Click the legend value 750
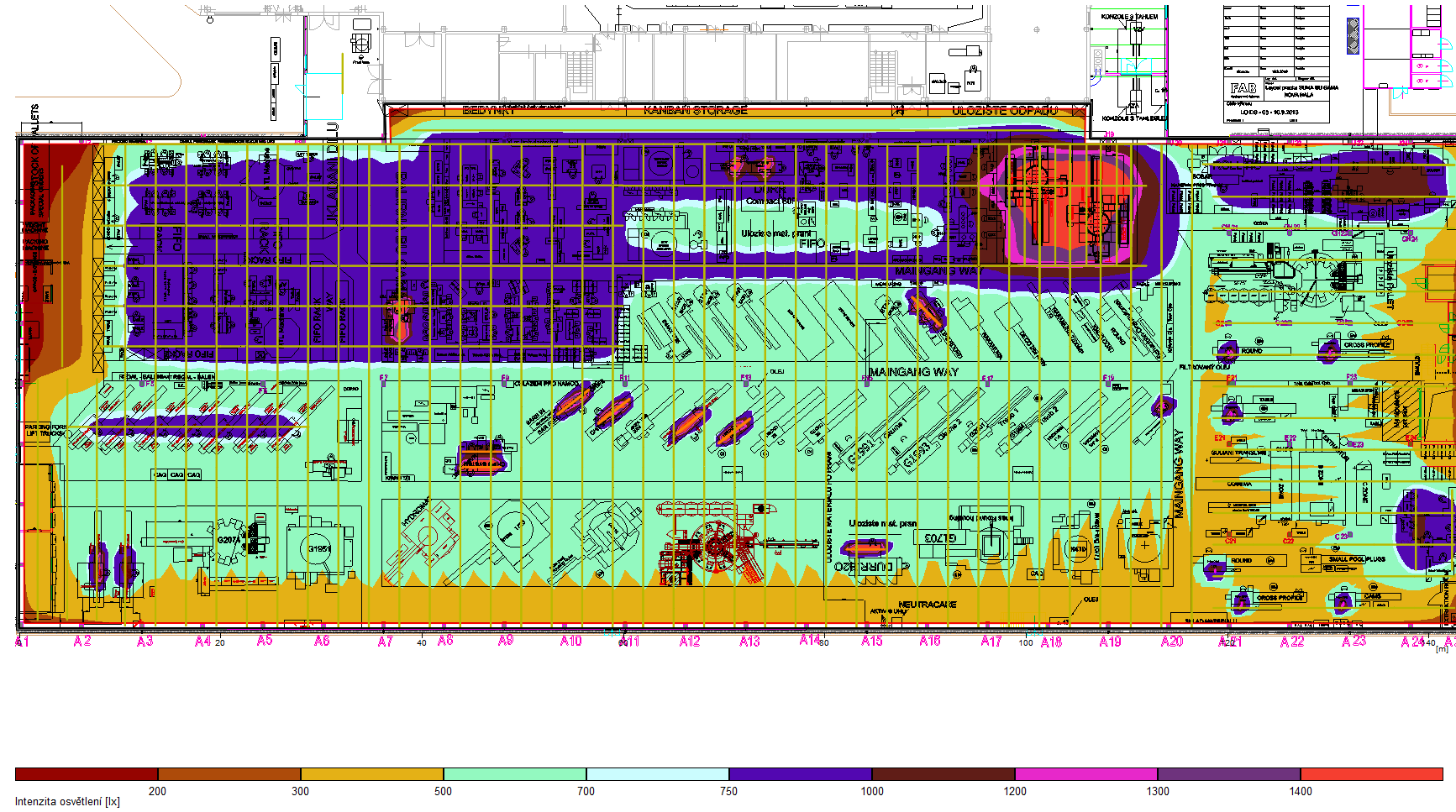1456x812 pixels. (728, 791)
